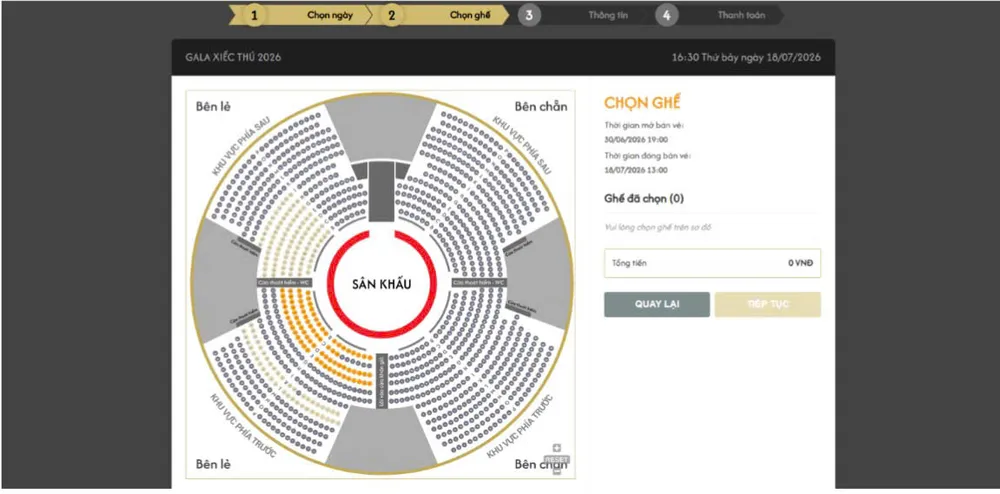This screenshot has height=494, width=1000.
Task: Select the left Cửa thoát hiểm - WC label
Action: (x=284, y=282)
